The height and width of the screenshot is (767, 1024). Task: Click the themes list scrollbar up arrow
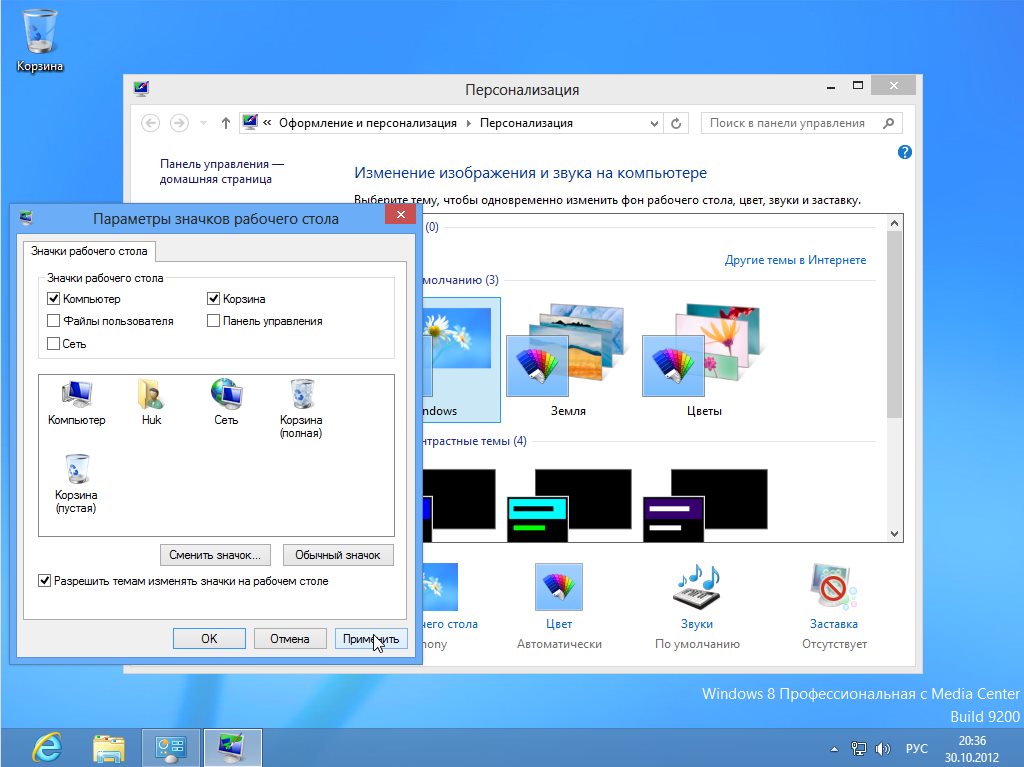895,223
